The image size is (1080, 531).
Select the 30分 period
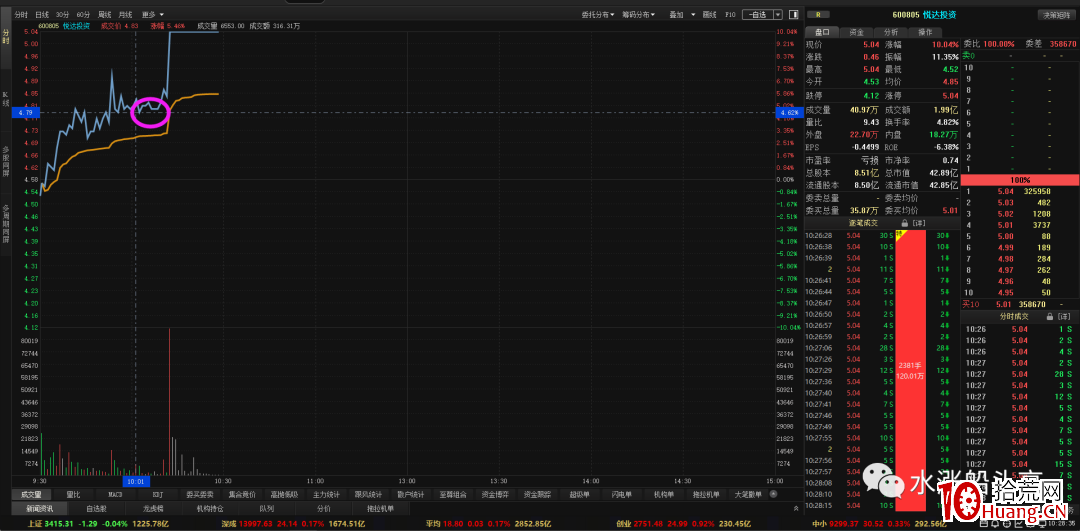[x=63, y=14]
